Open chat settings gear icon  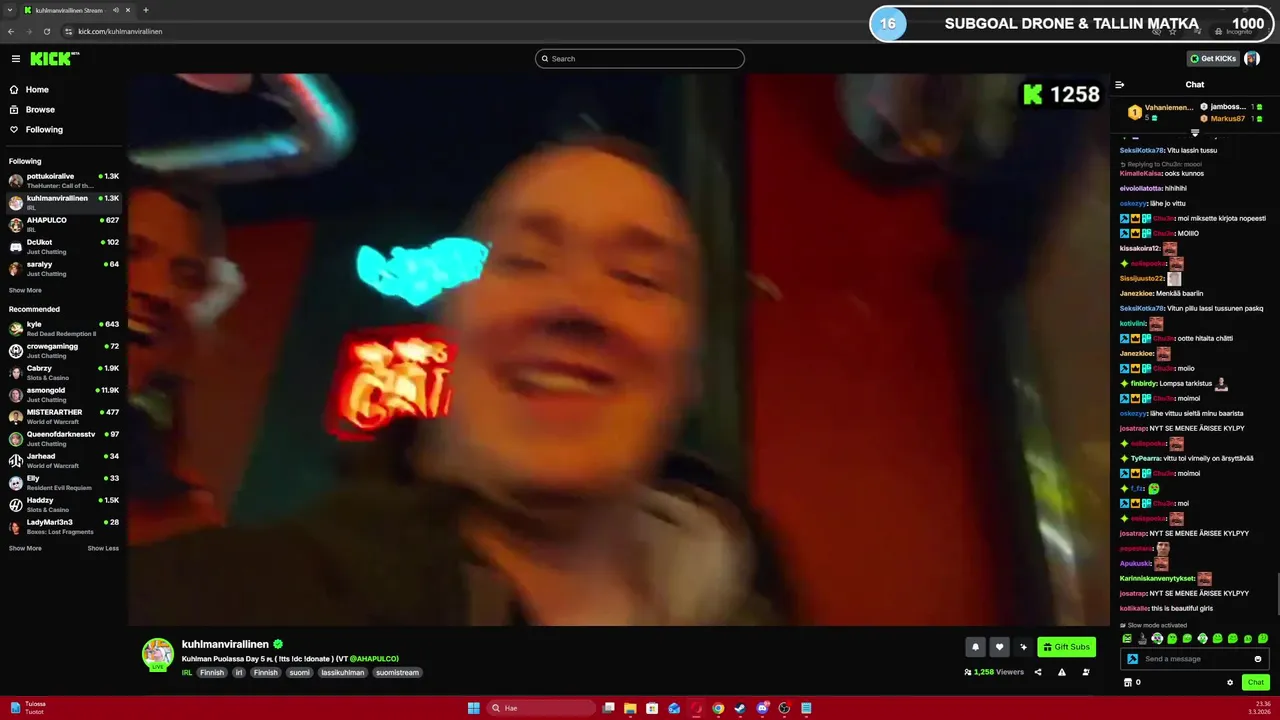1230,682
